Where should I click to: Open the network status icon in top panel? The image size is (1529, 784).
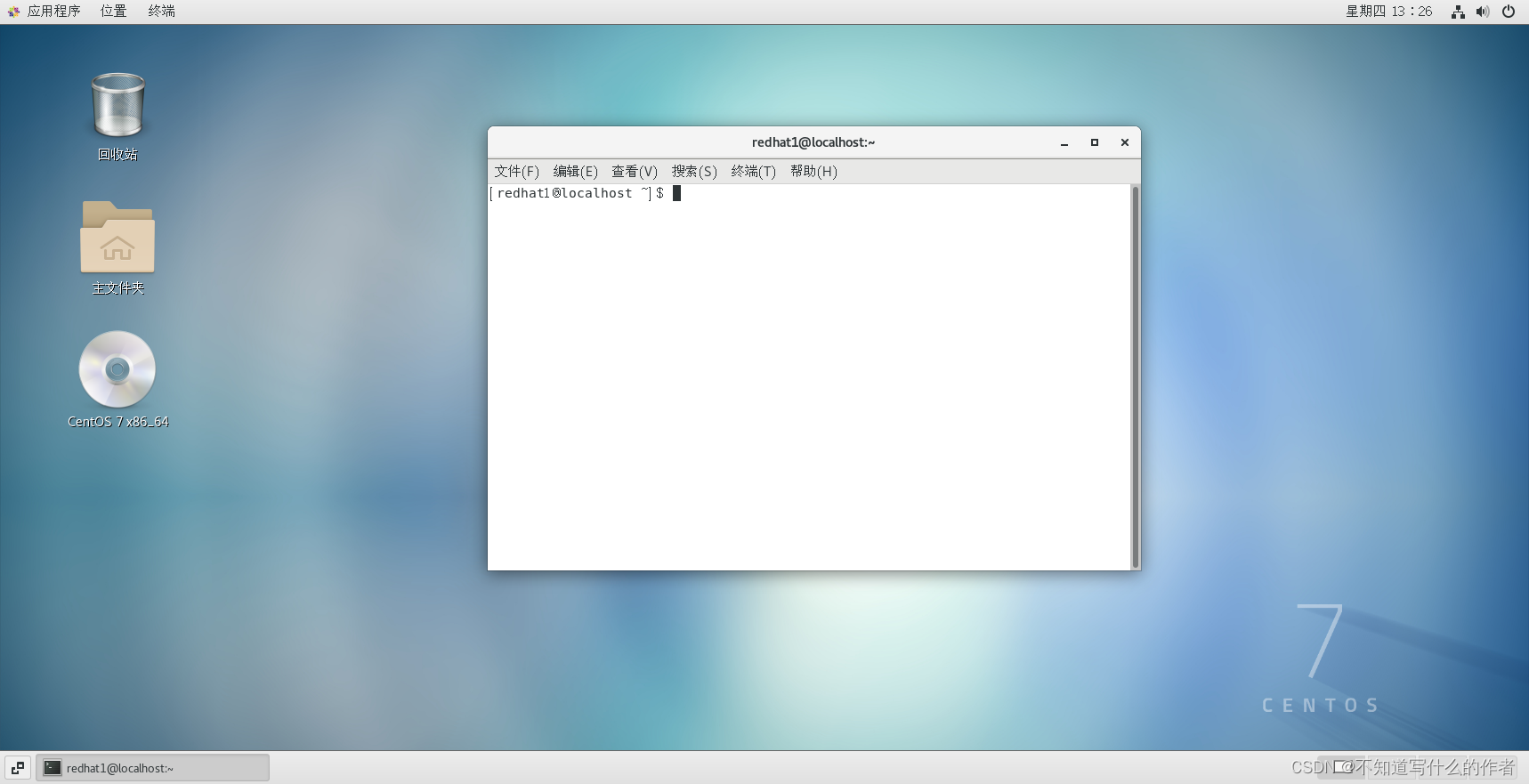[x=1458, y=12]
